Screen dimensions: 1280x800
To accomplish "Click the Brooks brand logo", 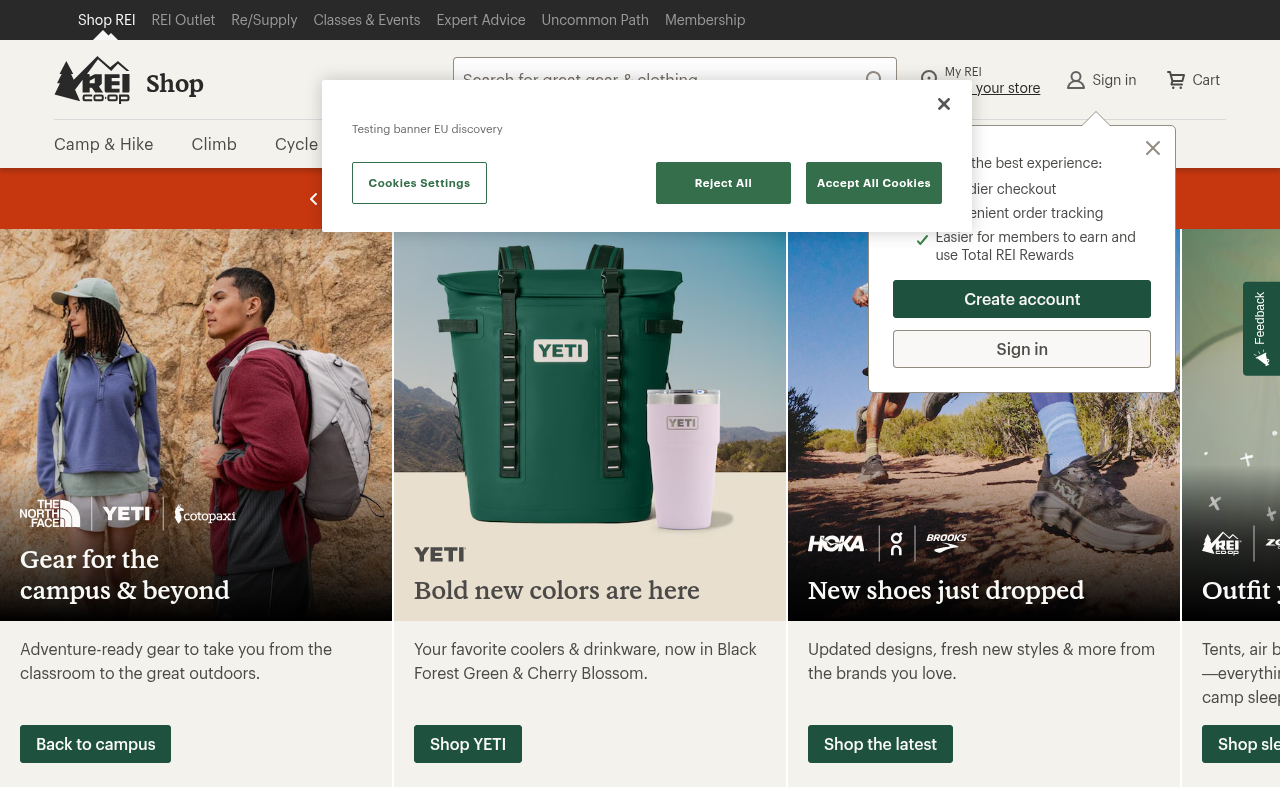I will point(946,543).
